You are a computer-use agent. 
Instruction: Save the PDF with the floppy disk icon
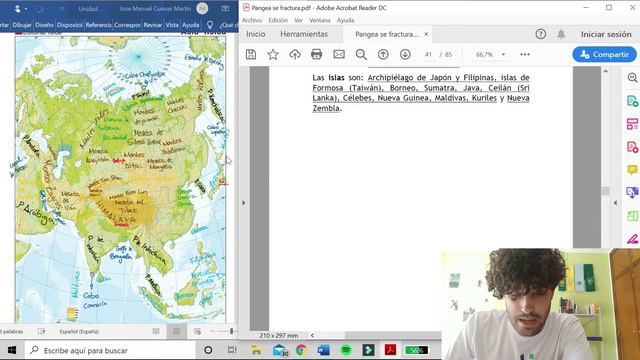tap(251, 54)
